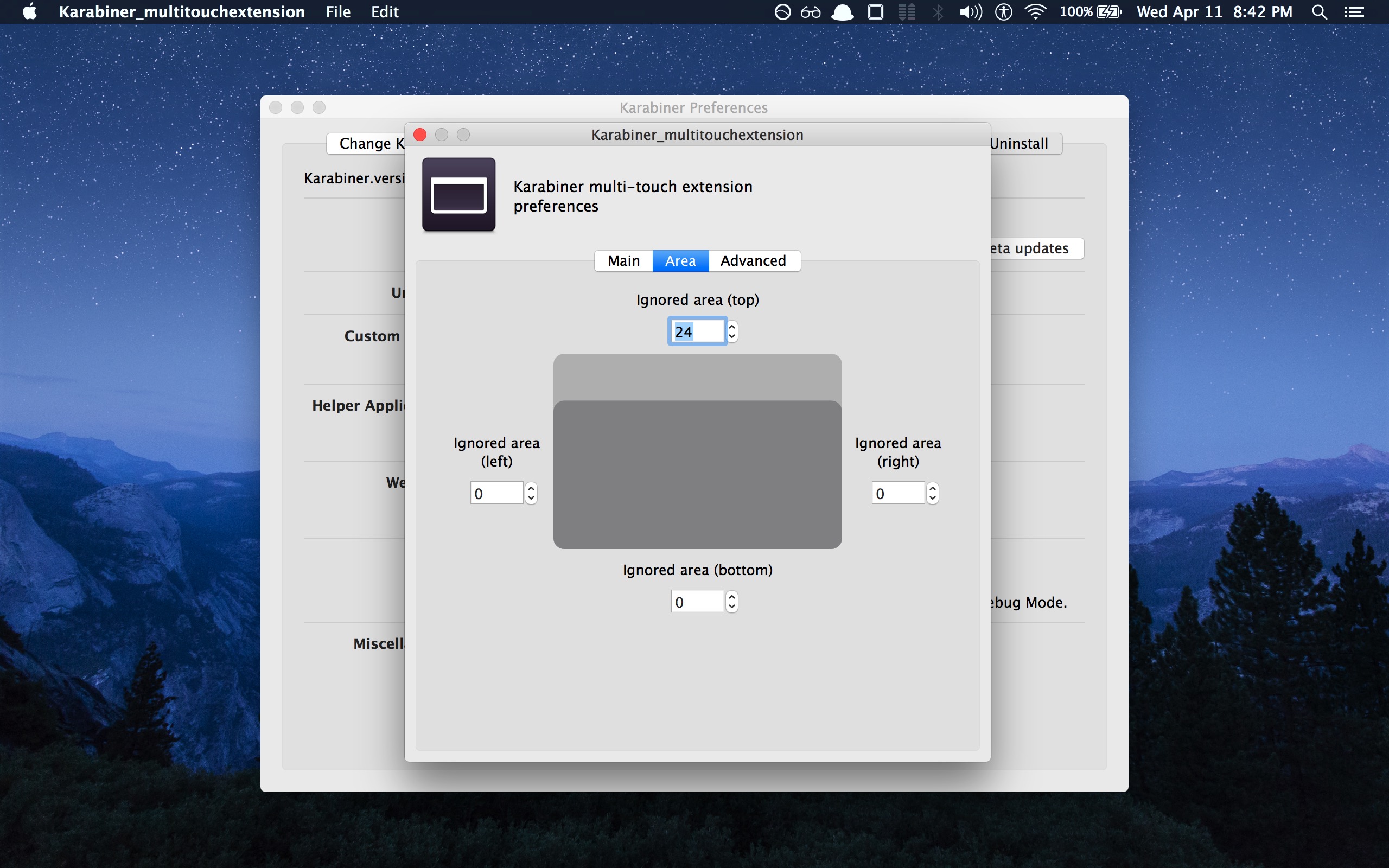Select the Area tab

coord(680,260)
